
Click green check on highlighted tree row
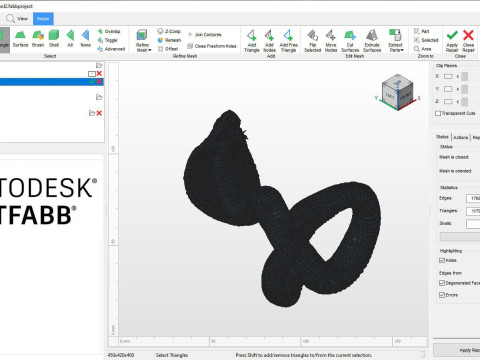click(x=92, y=82)
